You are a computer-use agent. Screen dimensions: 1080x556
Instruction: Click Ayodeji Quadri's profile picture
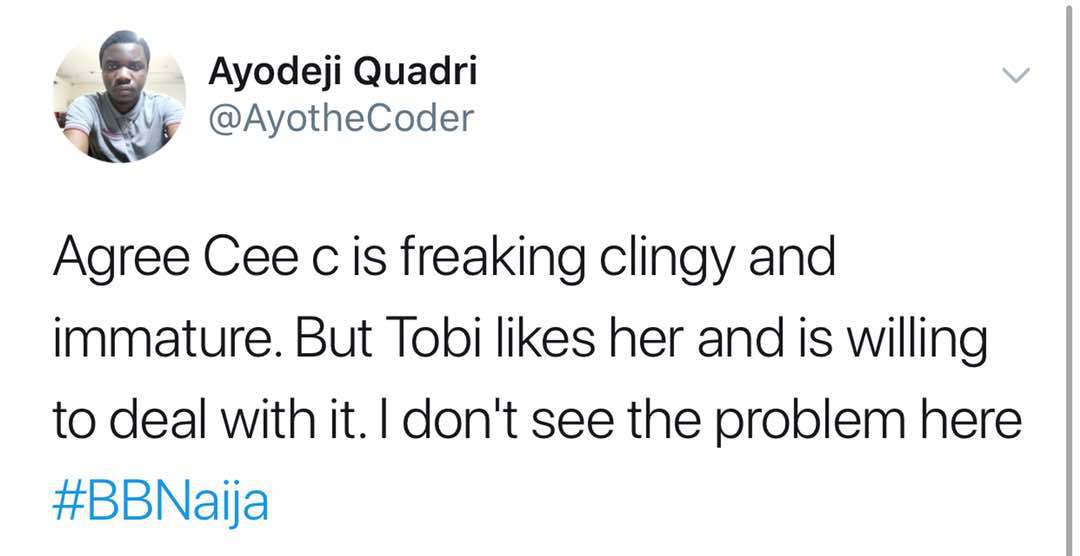(x=119, y=97)
